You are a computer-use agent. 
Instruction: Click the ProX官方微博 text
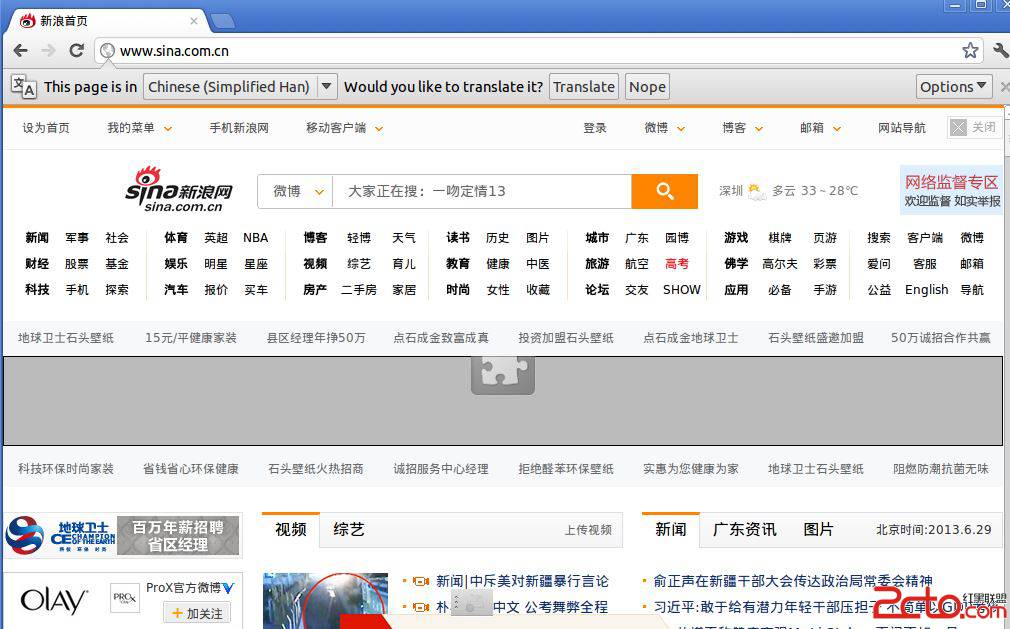tap(183, 588)
